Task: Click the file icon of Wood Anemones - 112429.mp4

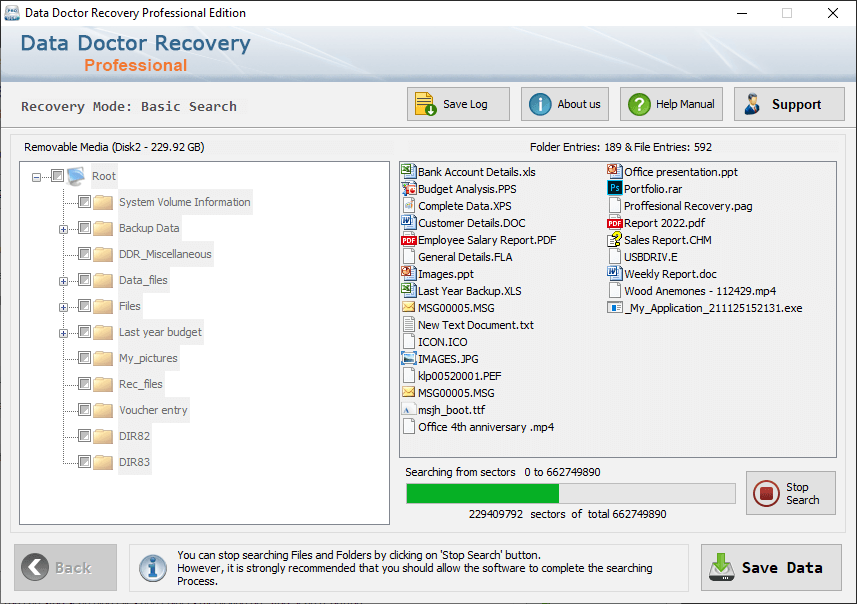Action: tap(614, 290)
